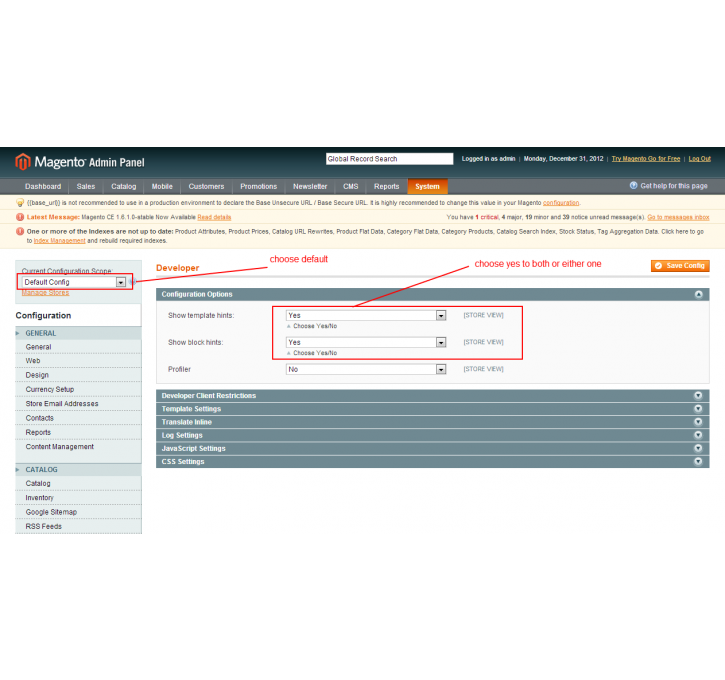Click the Save Config button

tap(679, 265)
